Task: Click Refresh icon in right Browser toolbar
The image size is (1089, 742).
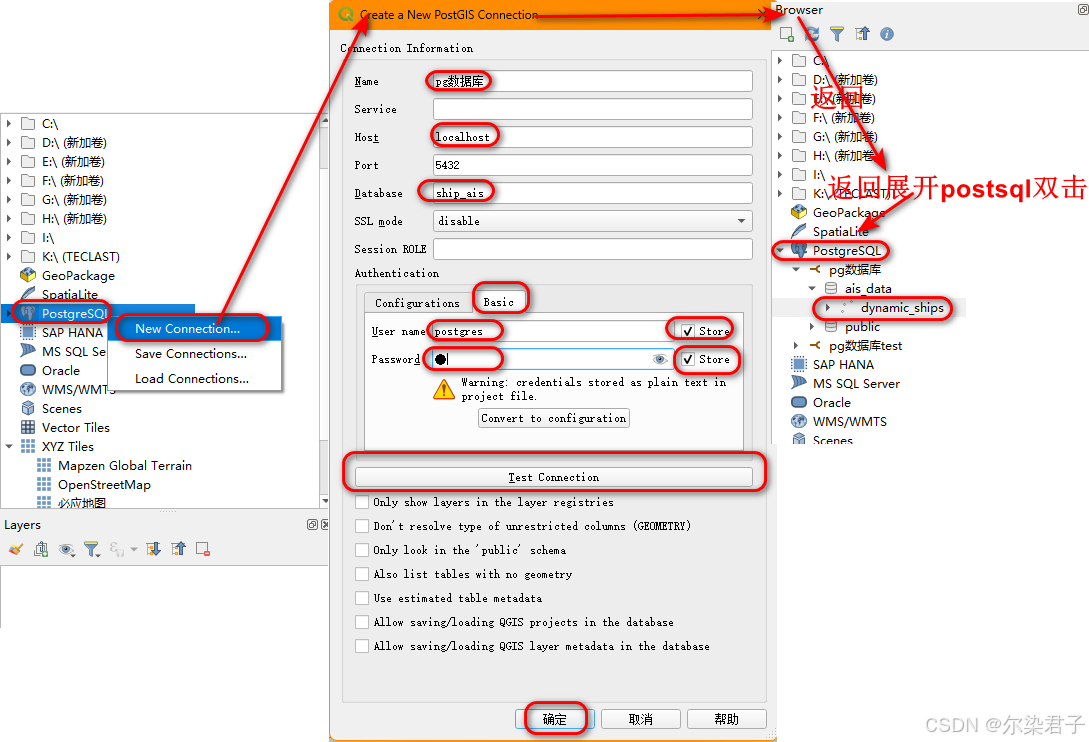Action: [x=812, y=34]
